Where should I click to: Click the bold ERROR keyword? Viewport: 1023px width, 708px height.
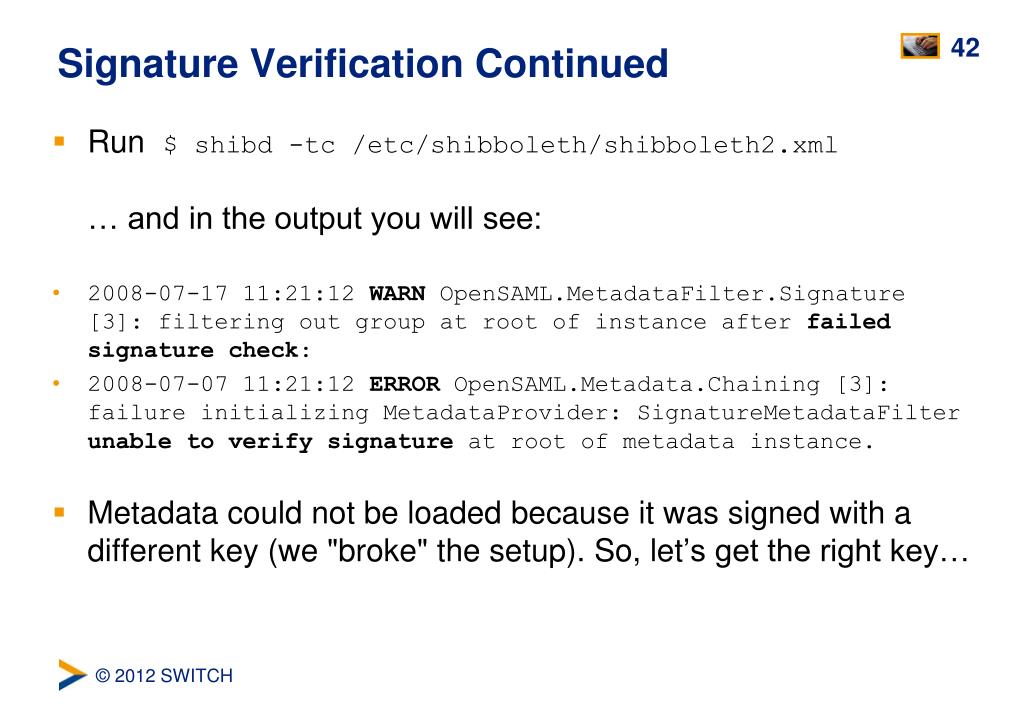405,384
